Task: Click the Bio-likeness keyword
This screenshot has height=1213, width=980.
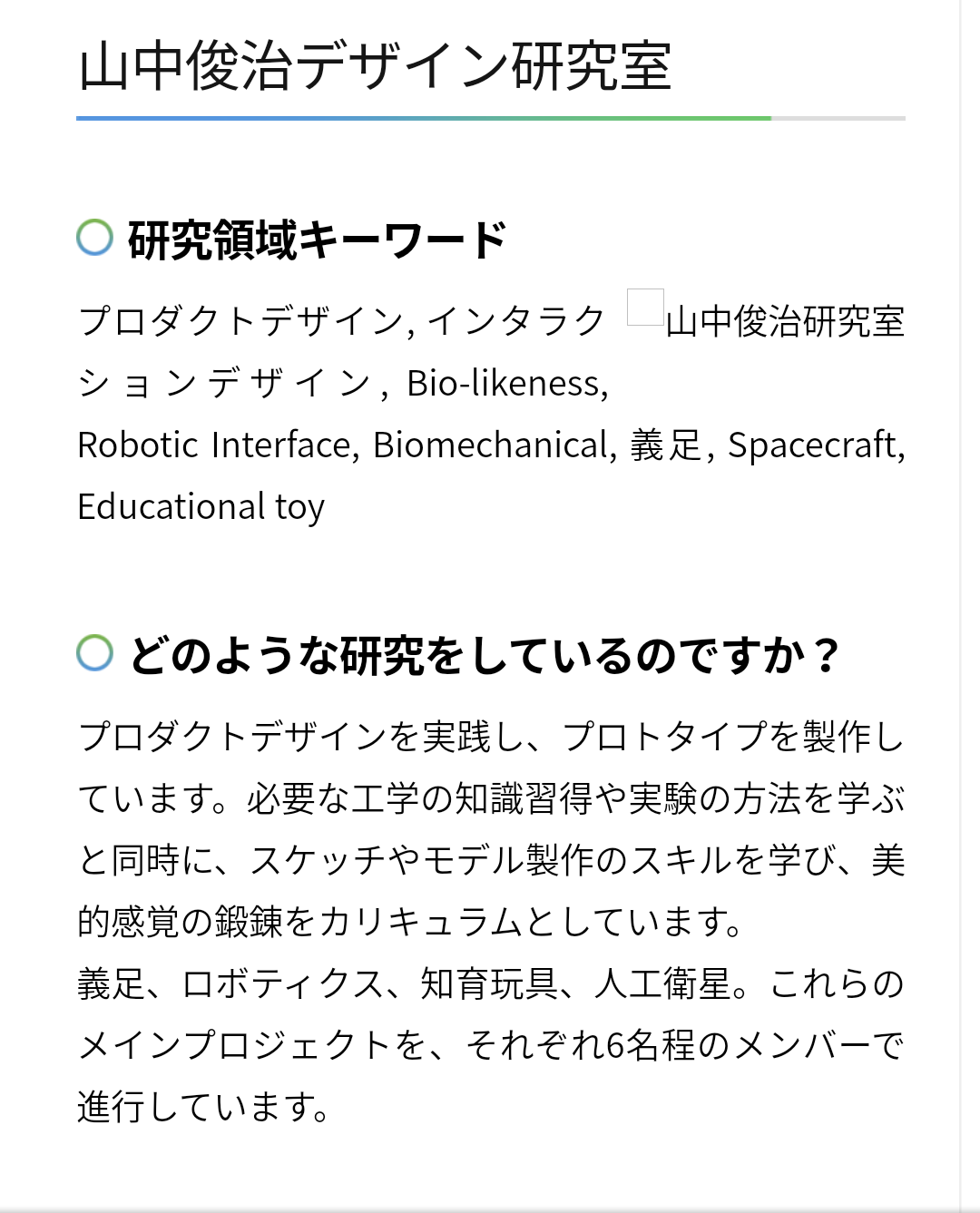Action: [506, 384]
